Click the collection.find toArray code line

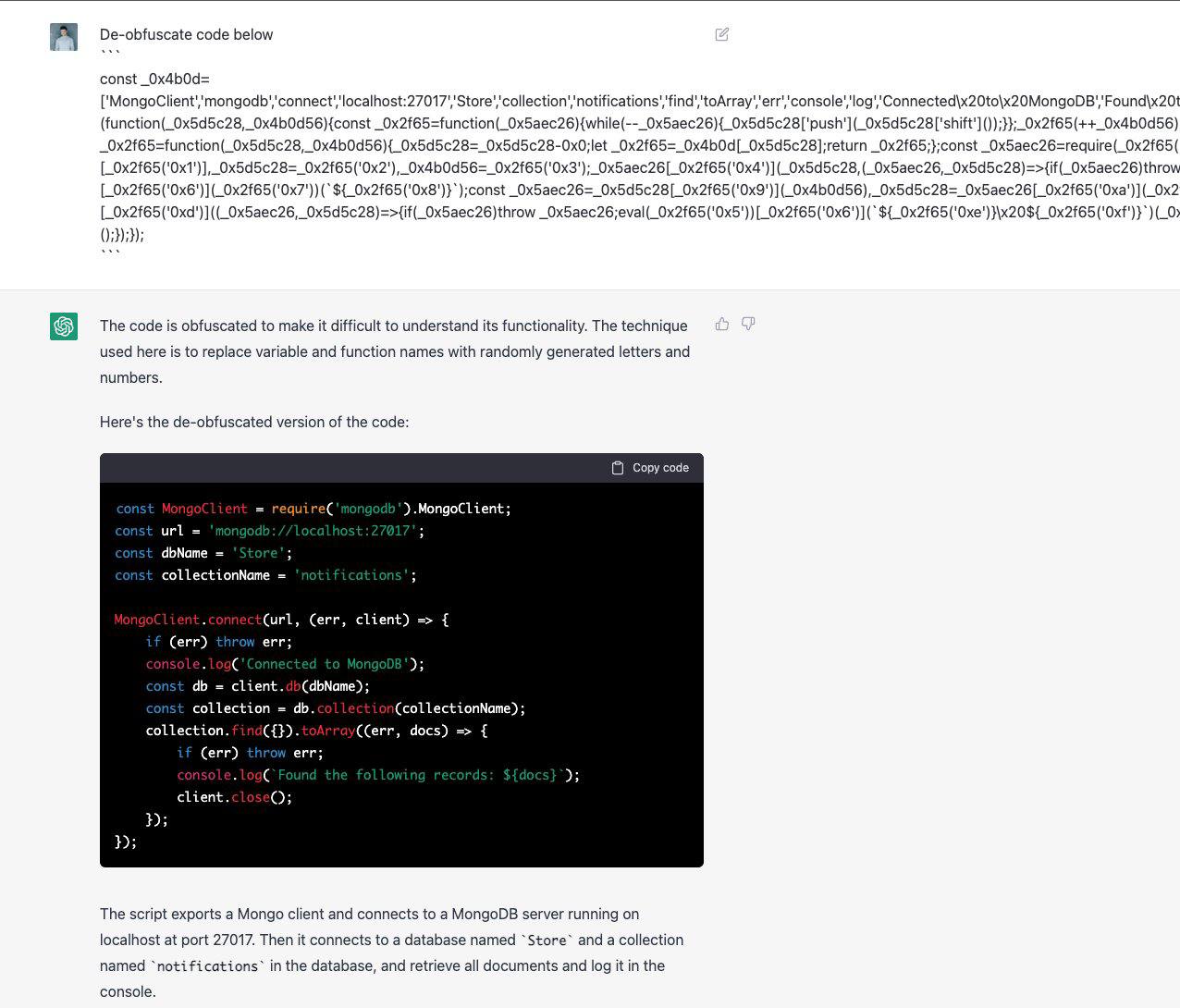tap(316, 731)
